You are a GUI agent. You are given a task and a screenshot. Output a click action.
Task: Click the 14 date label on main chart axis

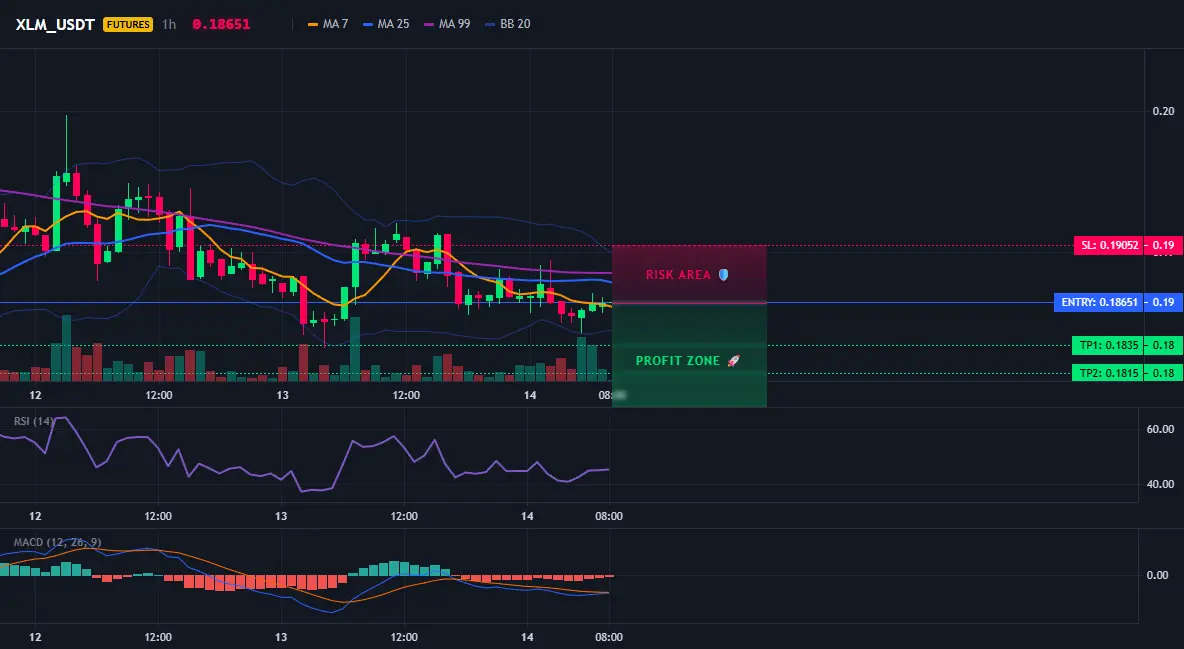point(530,395)
